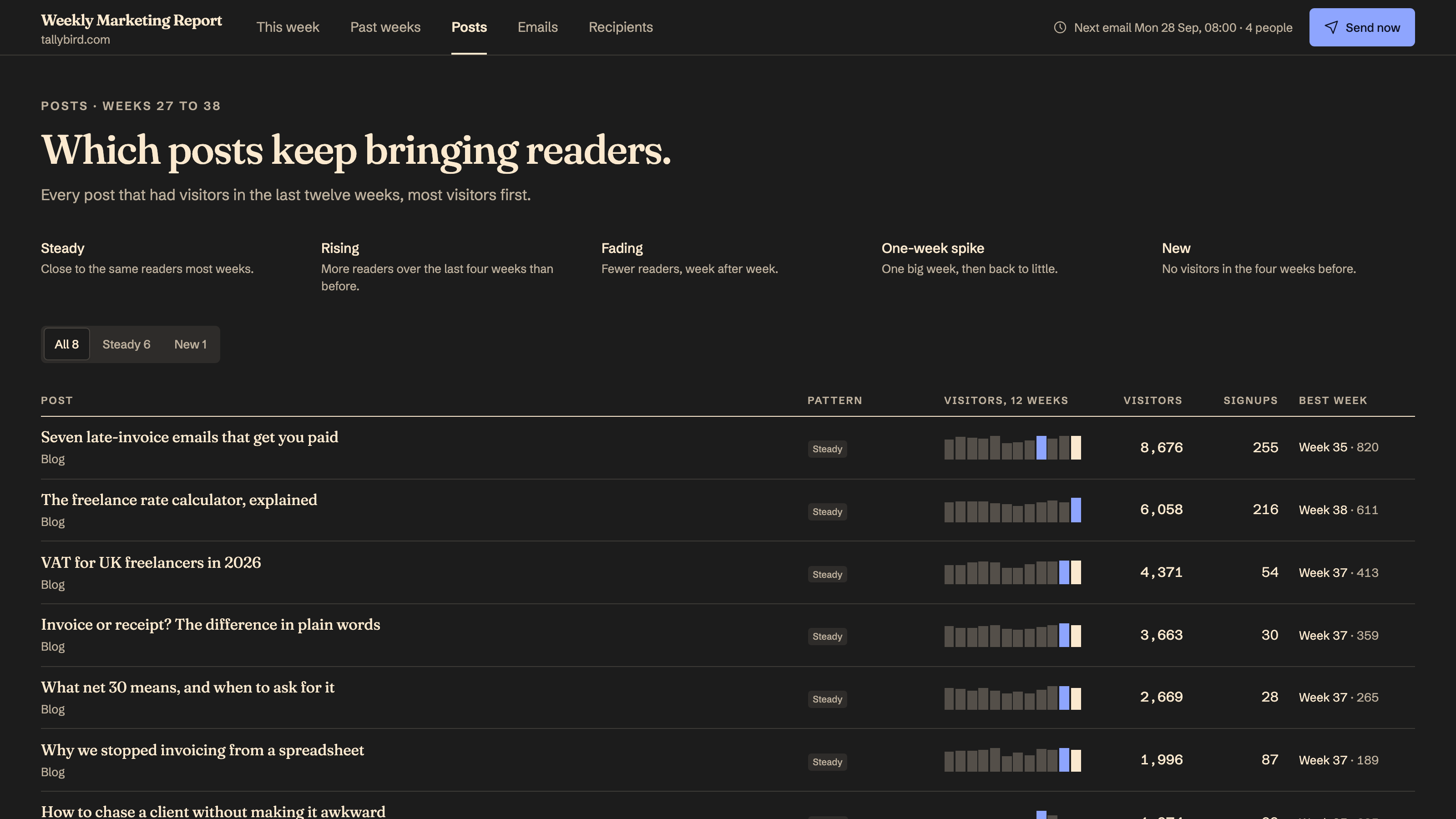Open How to chase a client post
Image resolution: width=1456 pixels, height=819 pixels.
(x=213, y=812)
